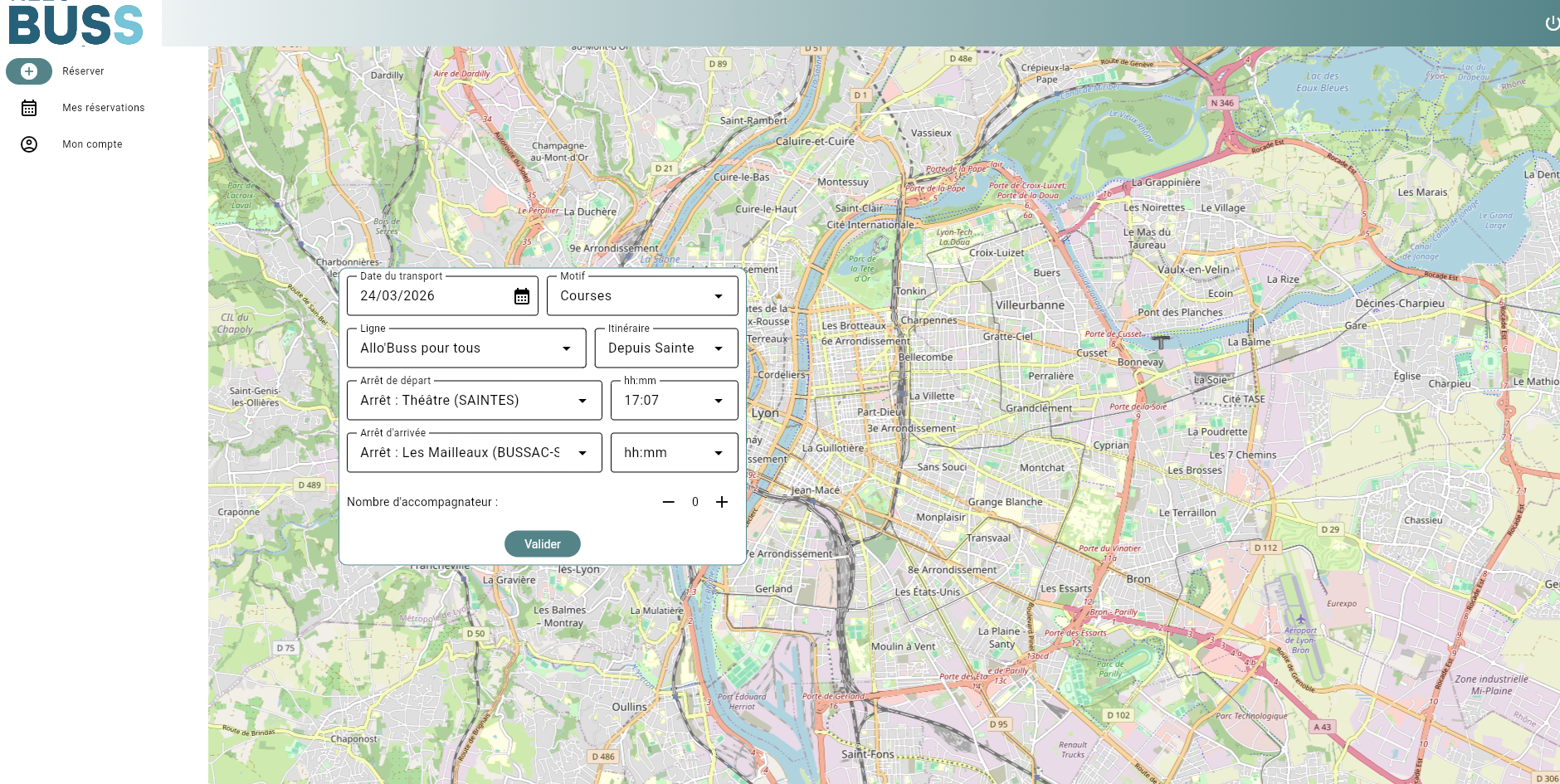Image resolution: width=1560 pixels, height=784 pixels.
Task: Click the minus icon to remove accompagnateur
Action: click(669, 502)
